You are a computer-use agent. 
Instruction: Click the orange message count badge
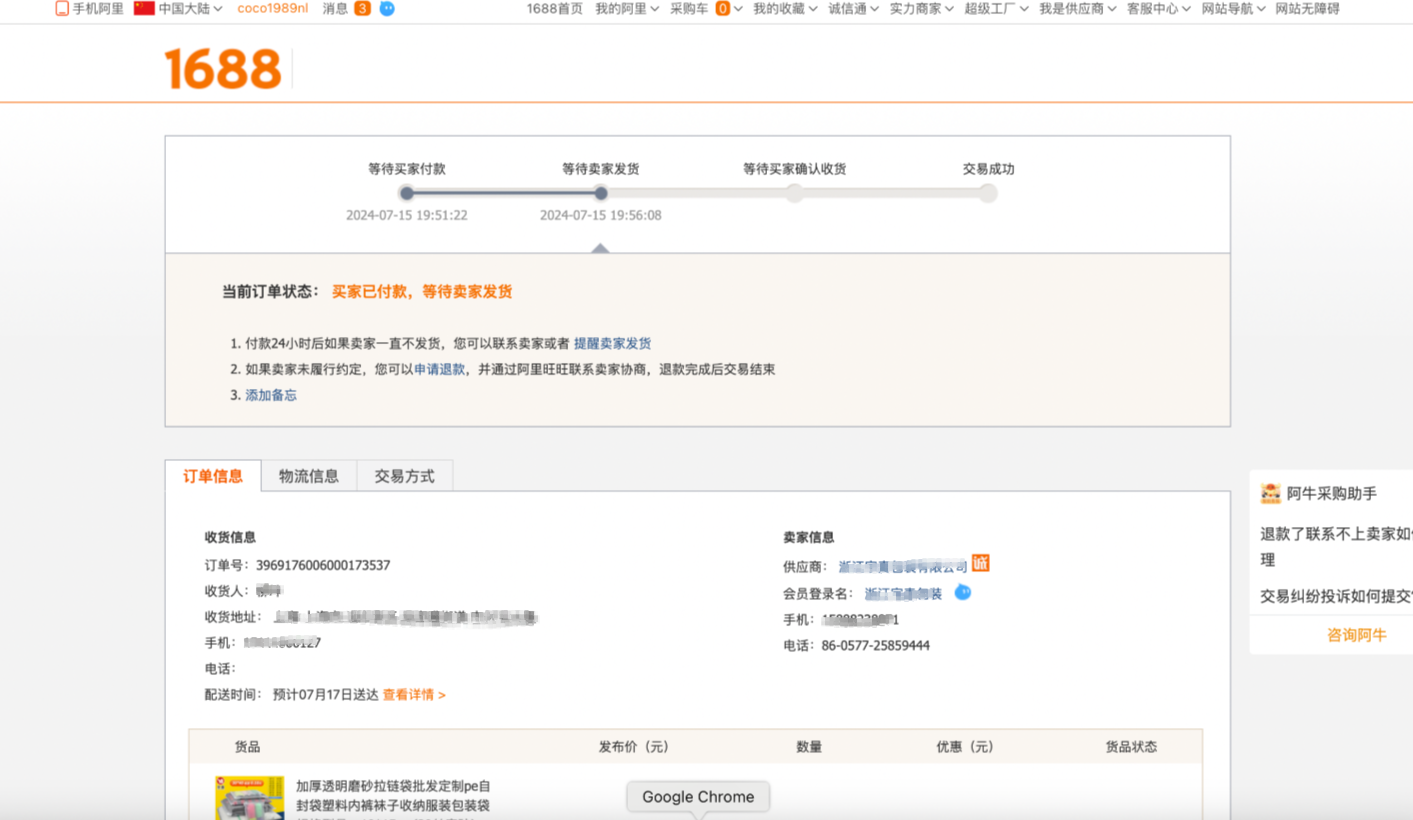(362, 9)
